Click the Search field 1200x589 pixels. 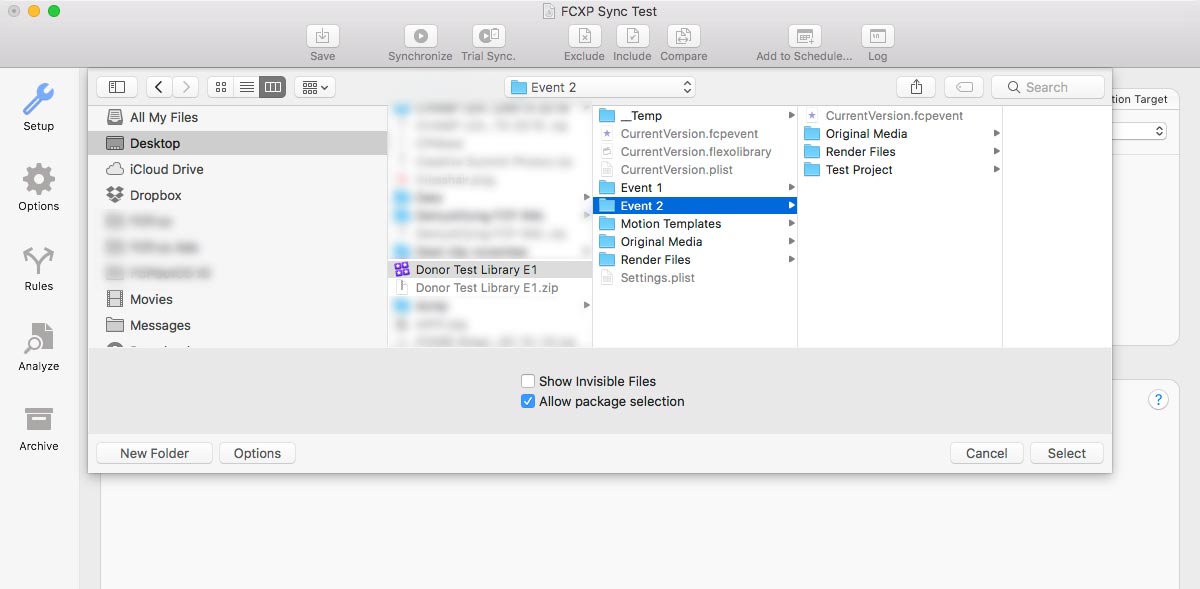1047,87
